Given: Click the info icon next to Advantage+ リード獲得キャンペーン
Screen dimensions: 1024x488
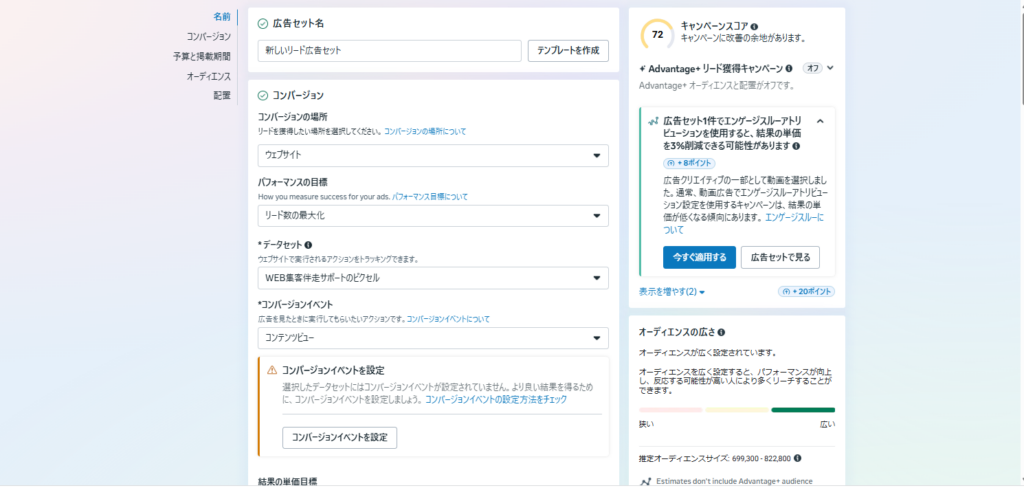Looking at the screenshot, I should (x=789, y=69).
